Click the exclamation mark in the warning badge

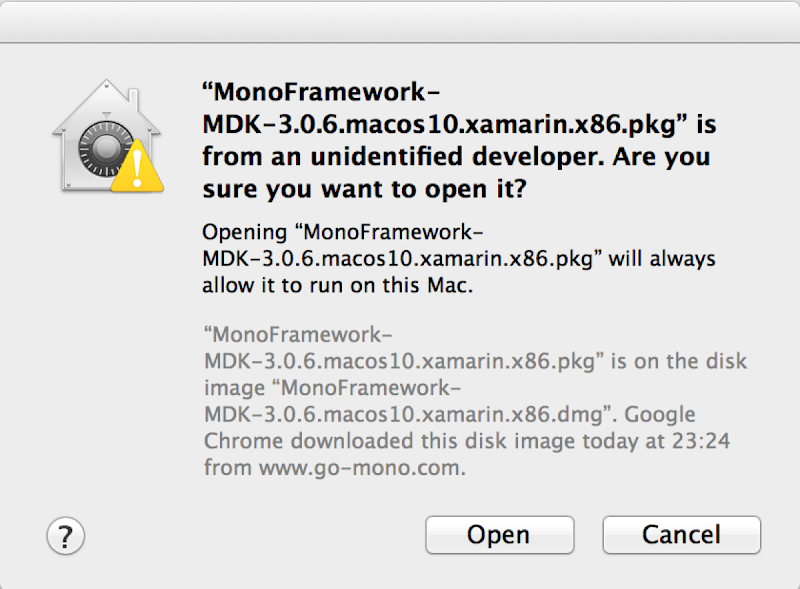click(x=137, y=169)
